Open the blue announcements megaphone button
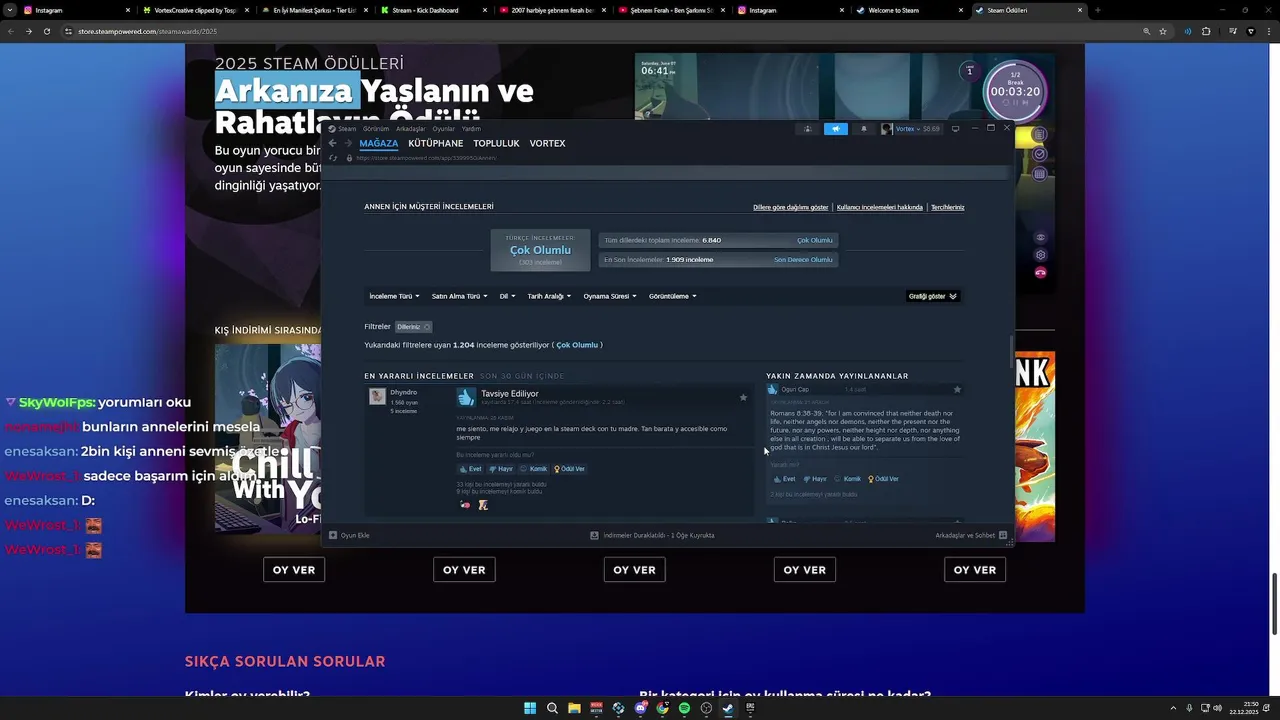1280x720 pixels. pos(835,129)
